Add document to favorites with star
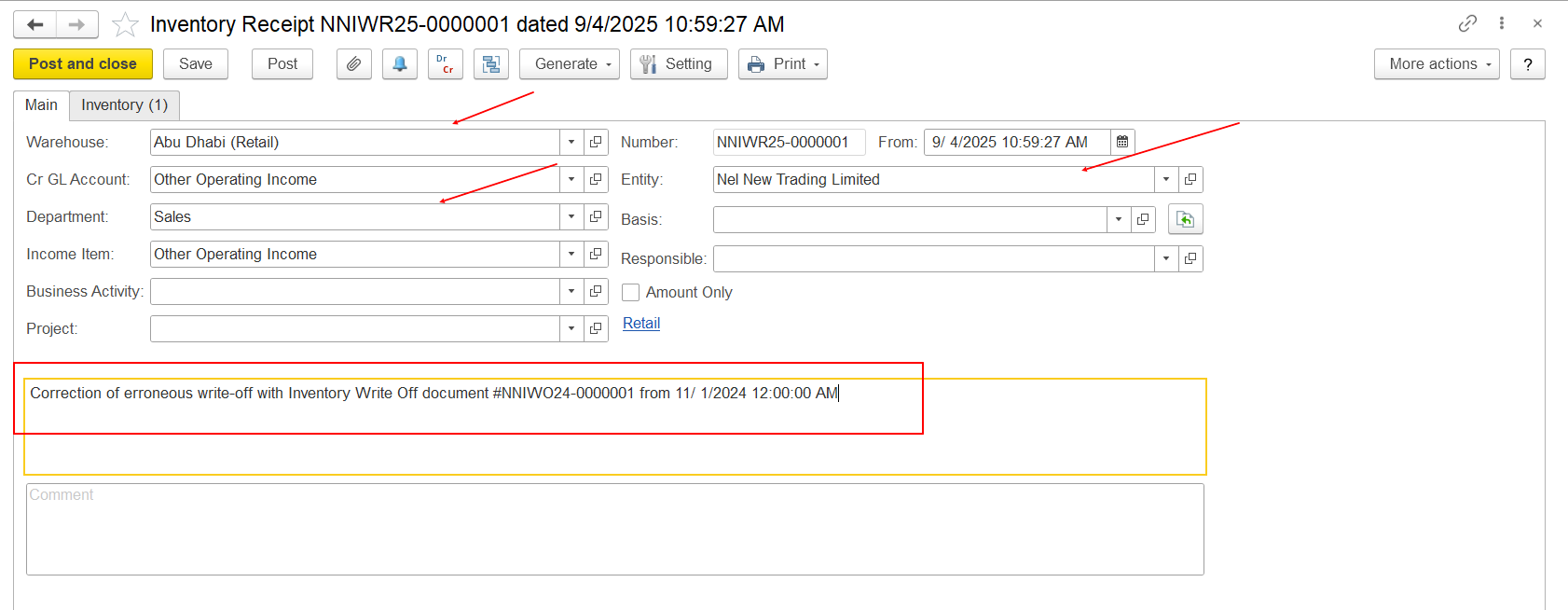Viewport: 1568px width, 610px height. [x=125, y=24]
